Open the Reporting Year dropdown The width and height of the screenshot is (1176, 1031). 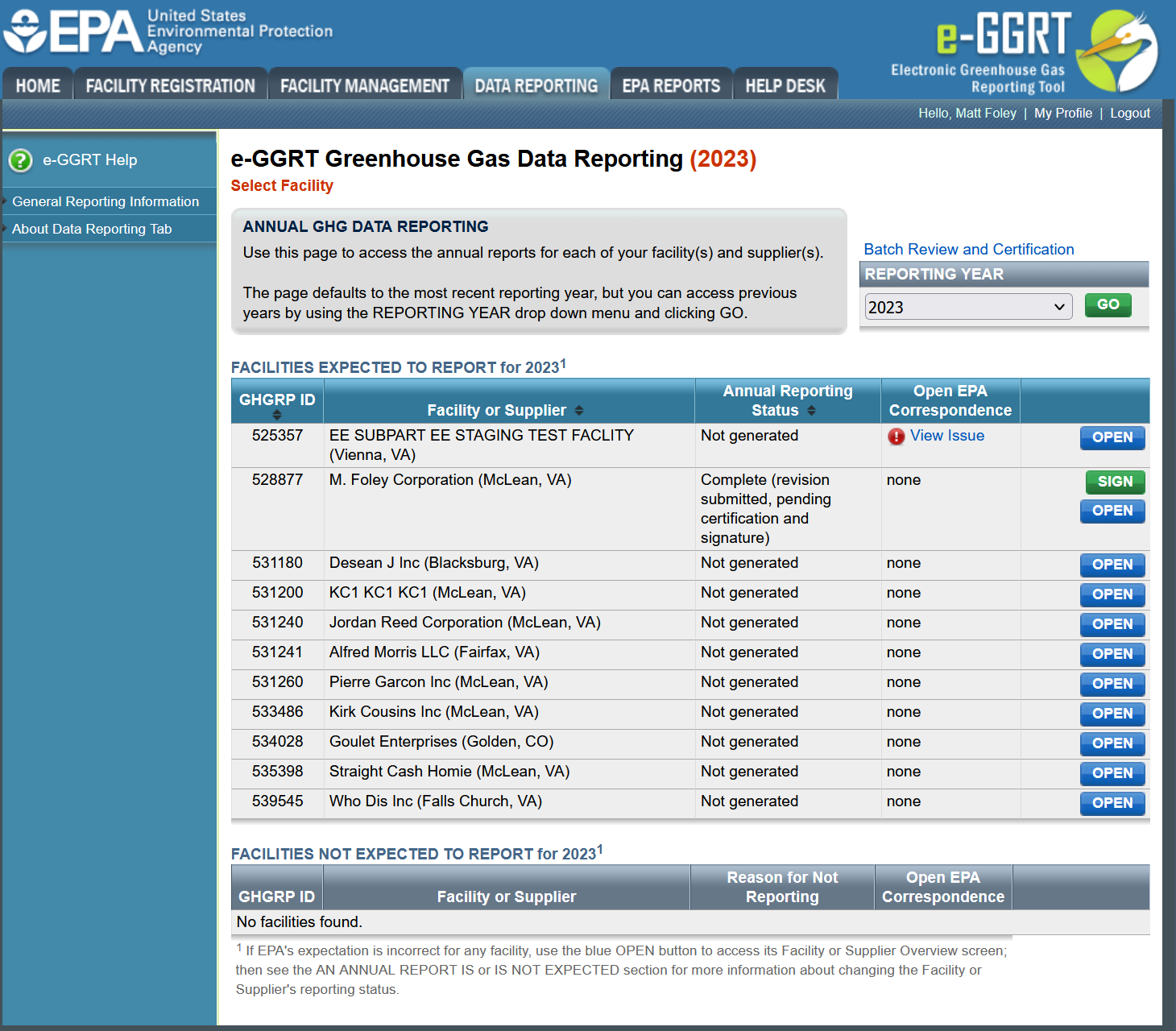tap(968, 307)
